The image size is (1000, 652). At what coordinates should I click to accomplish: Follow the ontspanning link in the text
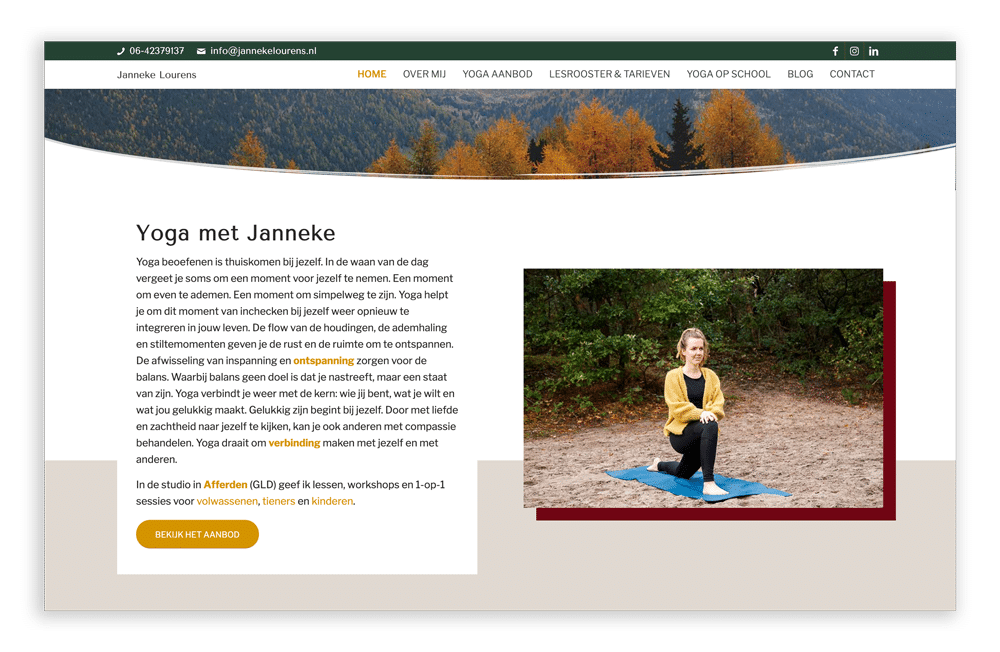pyautogui.click(x=323, y=360)
